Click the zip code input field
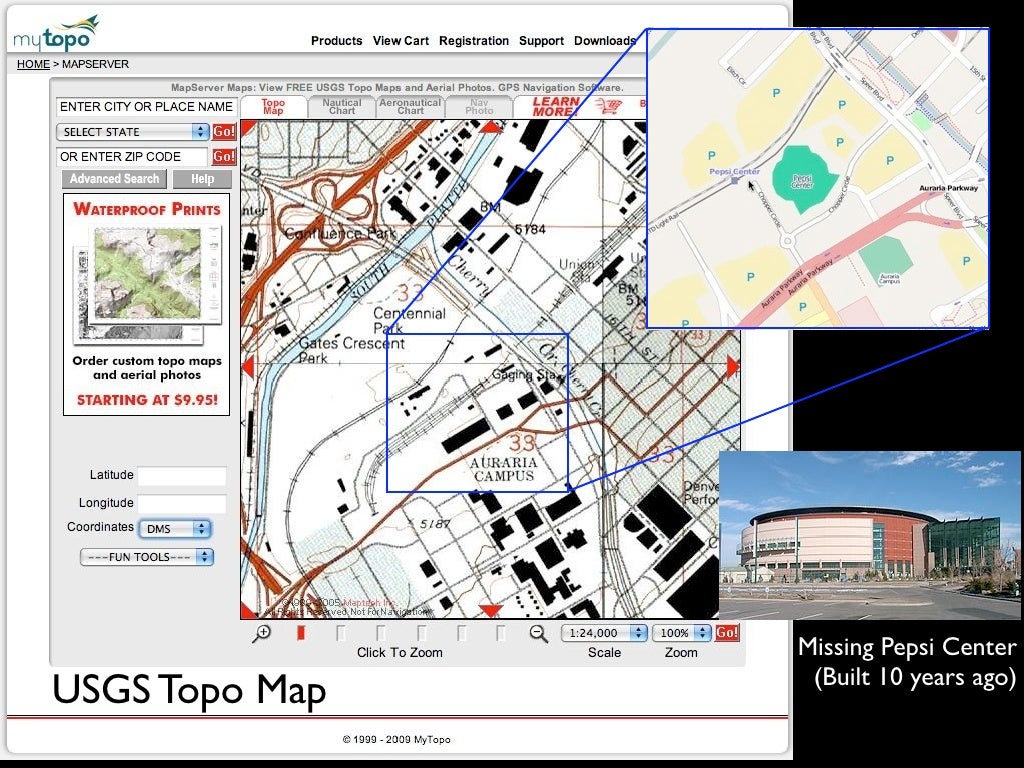This screenshot has width=1024, height=768. click(132, 157)
